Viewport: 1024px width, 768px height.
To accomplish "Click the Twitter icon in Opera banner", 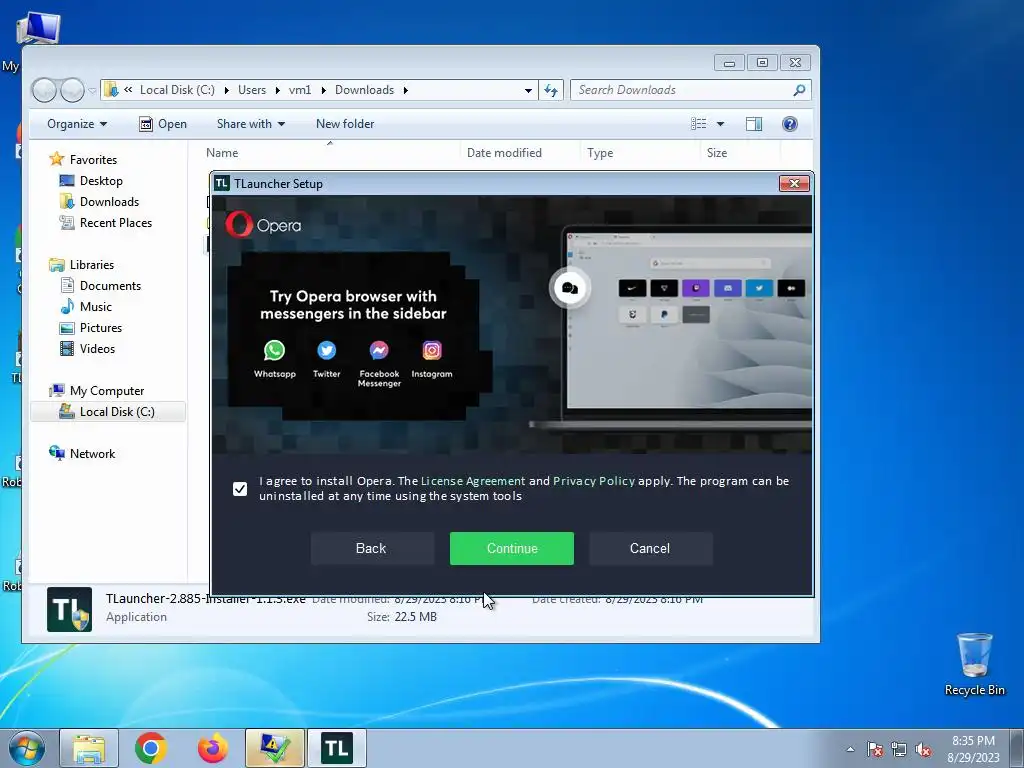I will [327, 351].
